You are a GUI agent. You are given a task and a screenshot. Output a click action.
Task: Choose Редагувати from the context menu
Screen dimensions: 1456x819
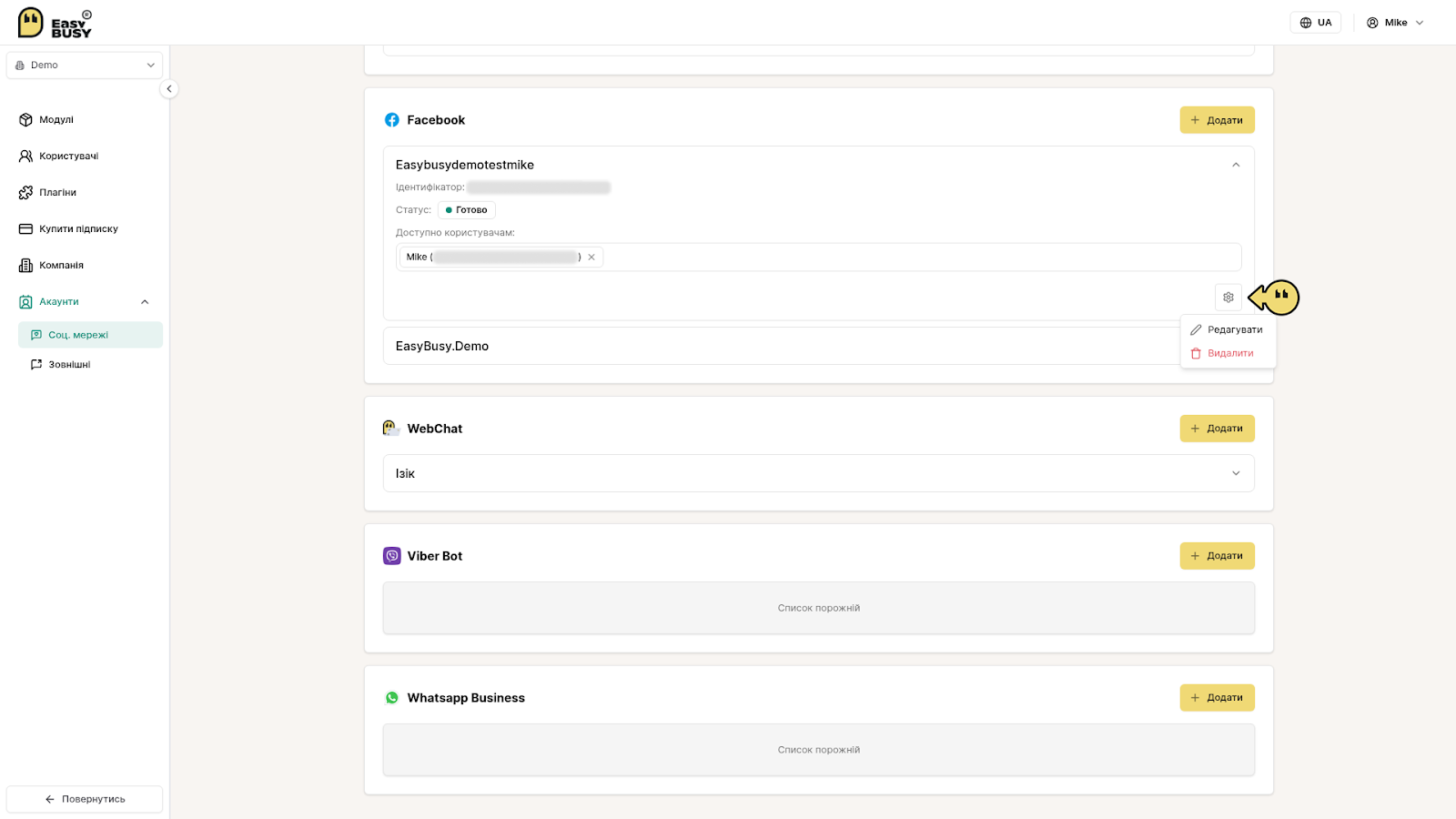[1228, 330]
